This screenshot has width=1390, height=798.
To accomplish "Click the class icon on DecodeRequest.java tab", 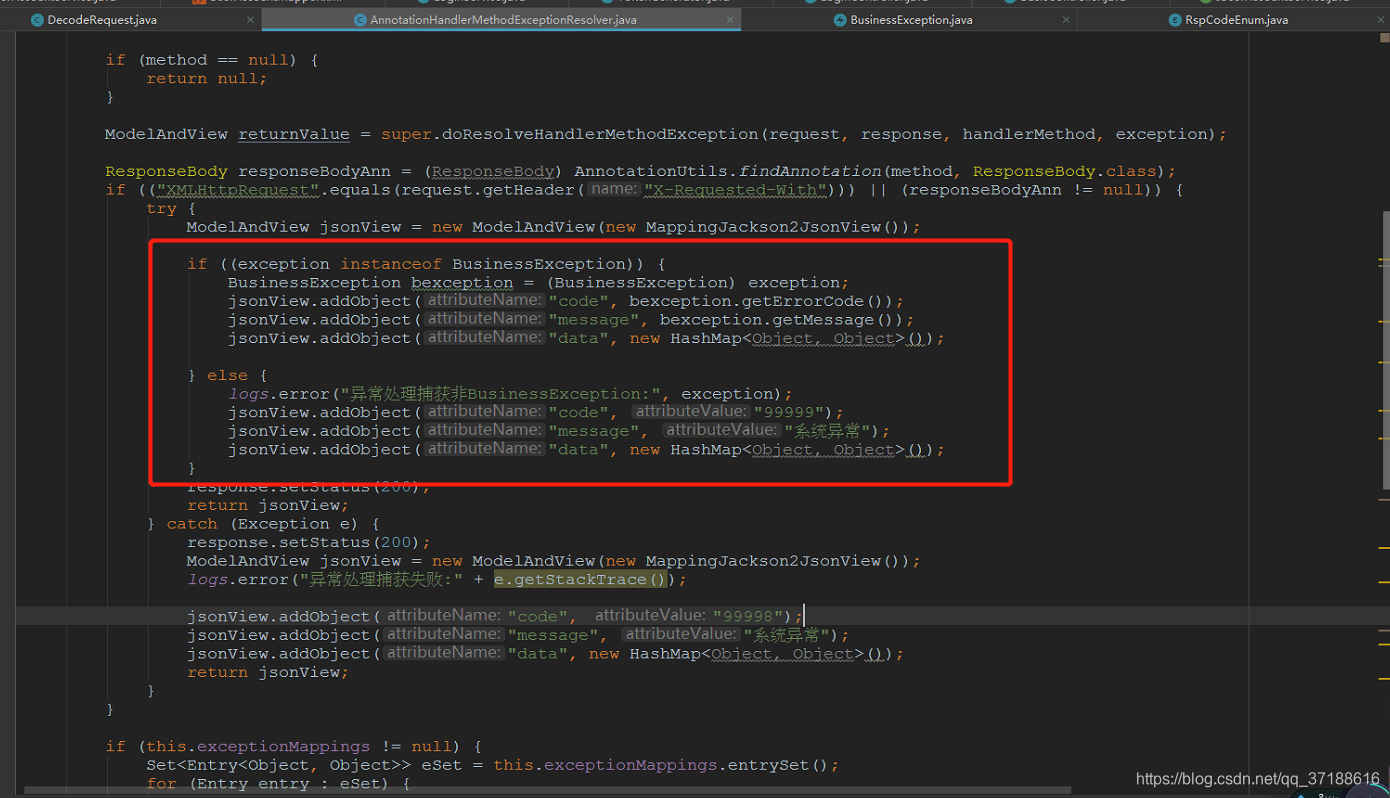I will (37, 19).
